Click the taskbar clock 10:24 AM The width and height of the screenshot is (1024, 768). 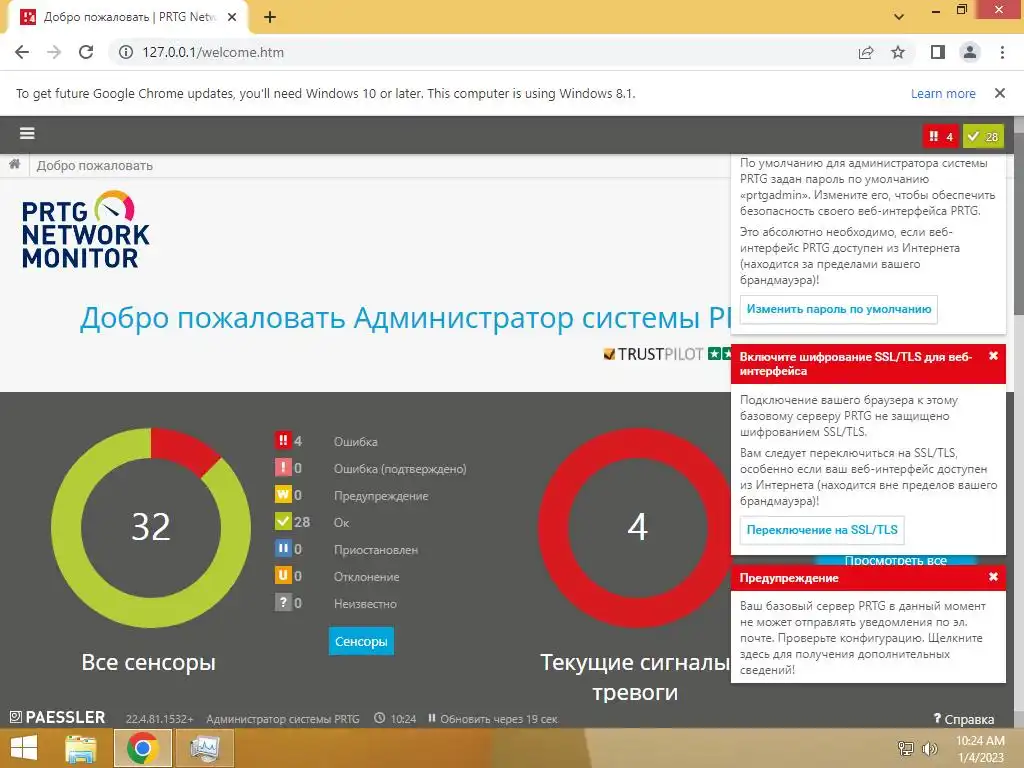pos(980,748)
